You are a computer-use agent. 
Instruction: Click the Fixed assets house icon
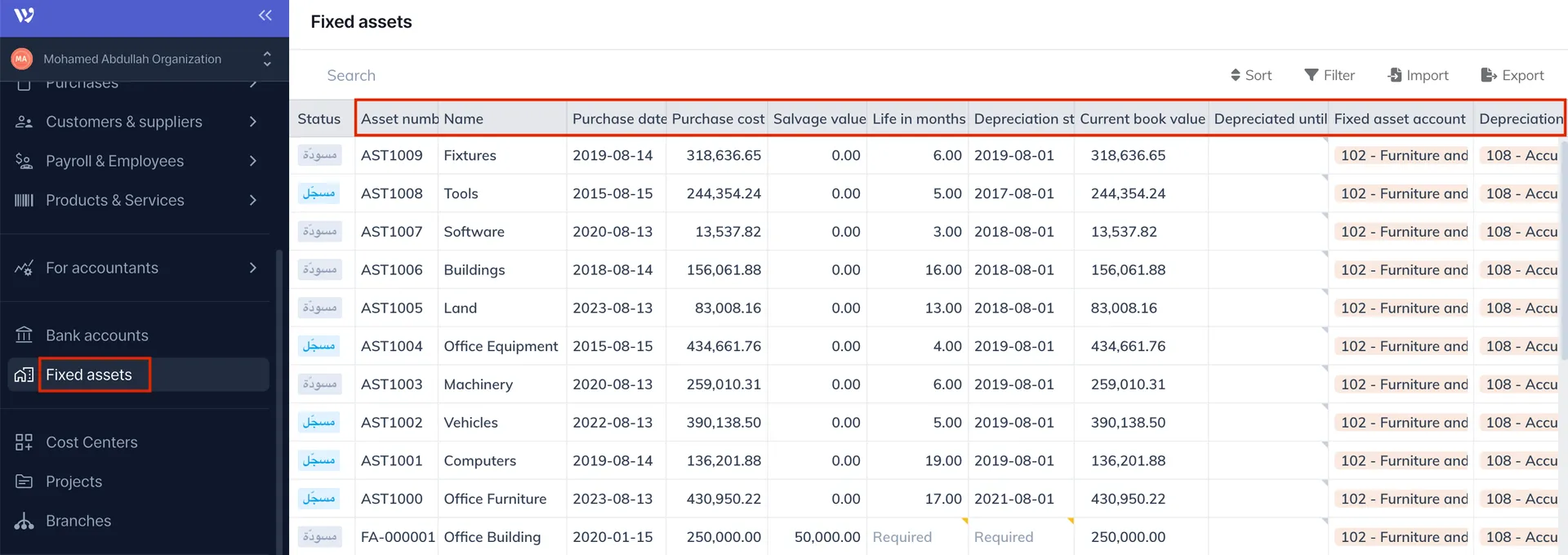24,375
